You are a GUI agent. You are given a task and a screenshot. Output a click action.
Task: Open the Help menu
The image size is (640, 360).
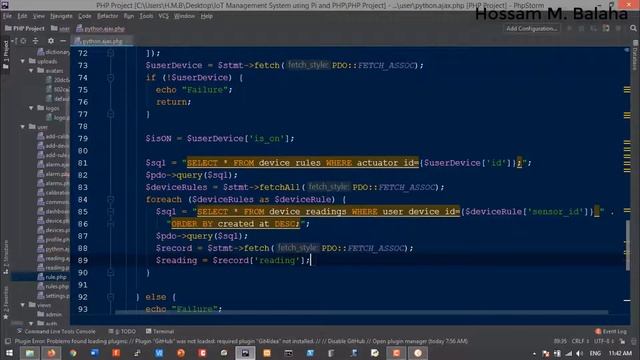tap(207, 16)
